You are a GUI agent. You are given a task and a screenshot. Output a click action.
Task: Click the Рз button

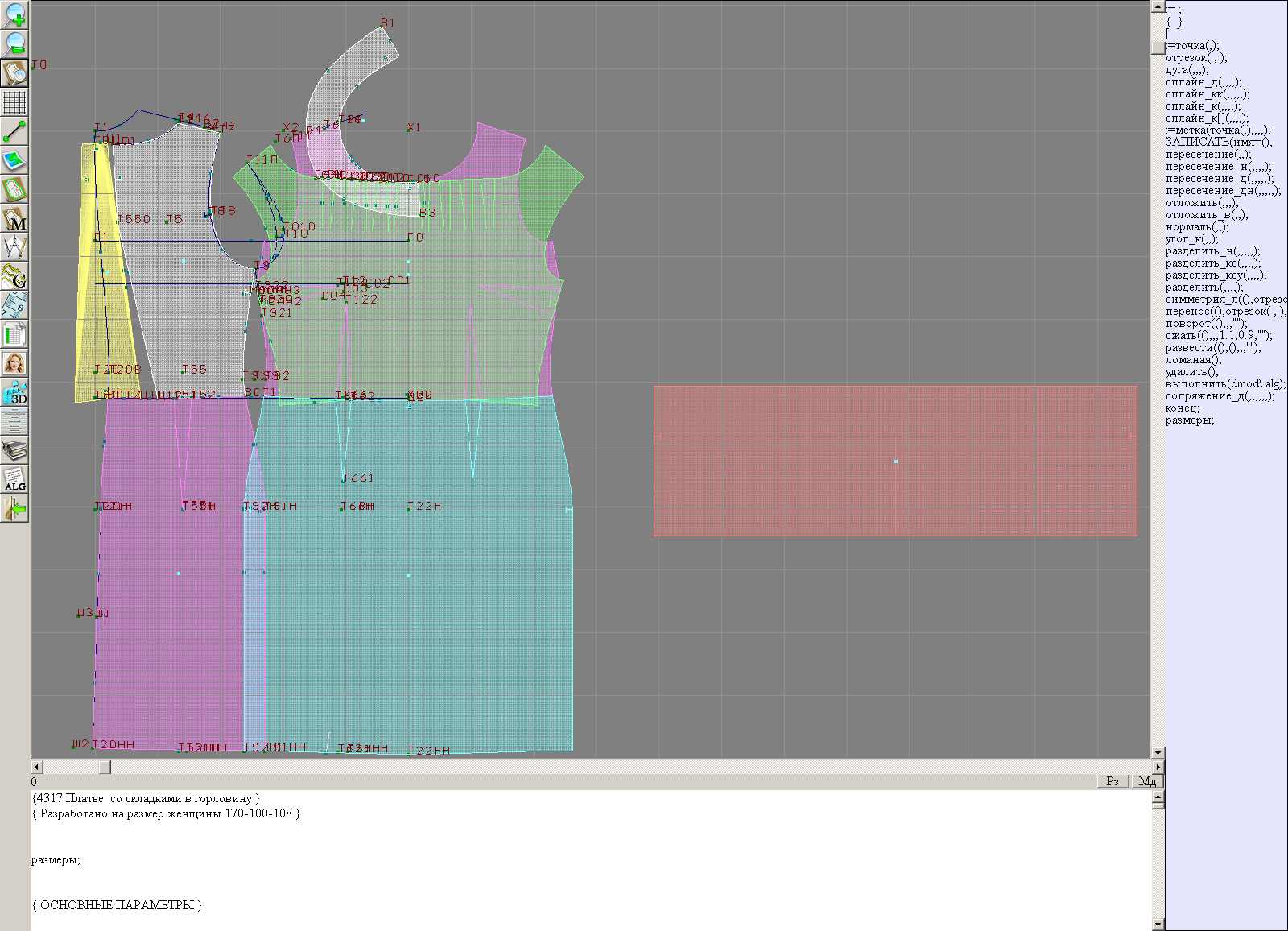1113,781
